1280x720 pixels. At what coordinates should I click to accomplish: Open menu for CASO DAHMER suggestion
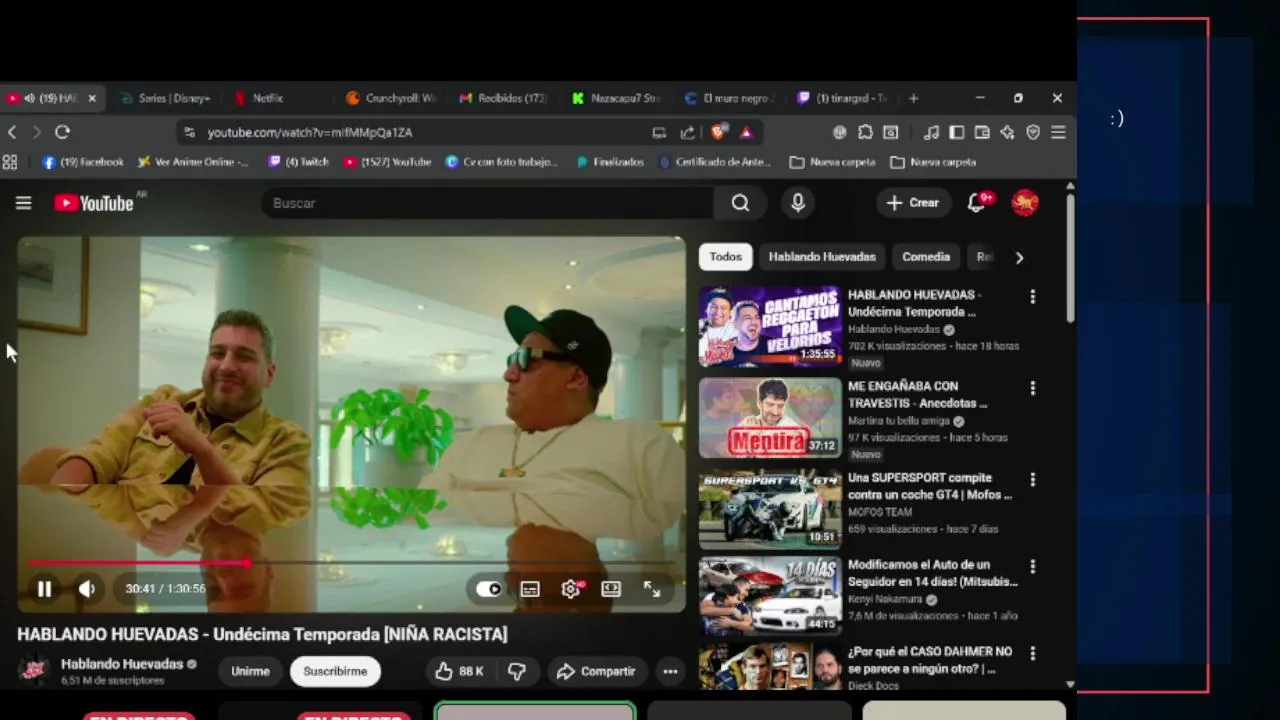pos(1033,654)
